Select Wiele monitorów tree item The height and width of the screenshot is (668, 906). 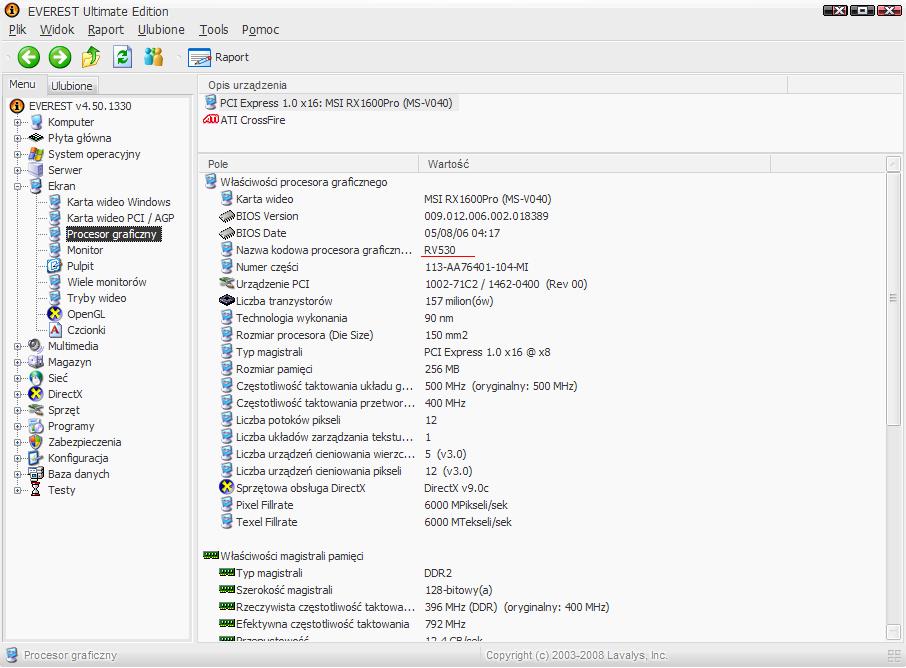(107, 282)
